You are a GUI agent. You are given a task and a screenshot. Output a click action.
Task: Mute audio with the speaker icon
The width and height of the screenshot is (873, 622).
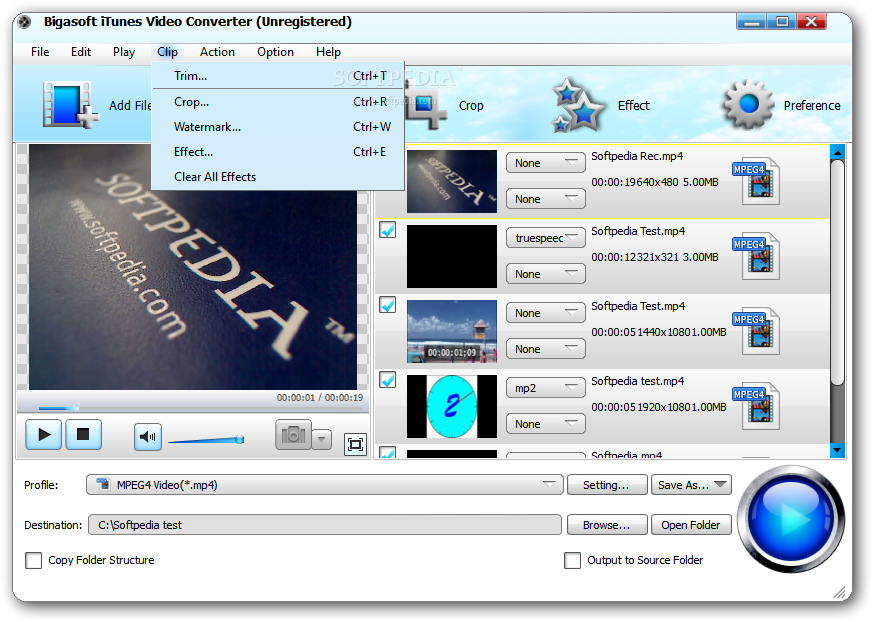coord(148,437)
